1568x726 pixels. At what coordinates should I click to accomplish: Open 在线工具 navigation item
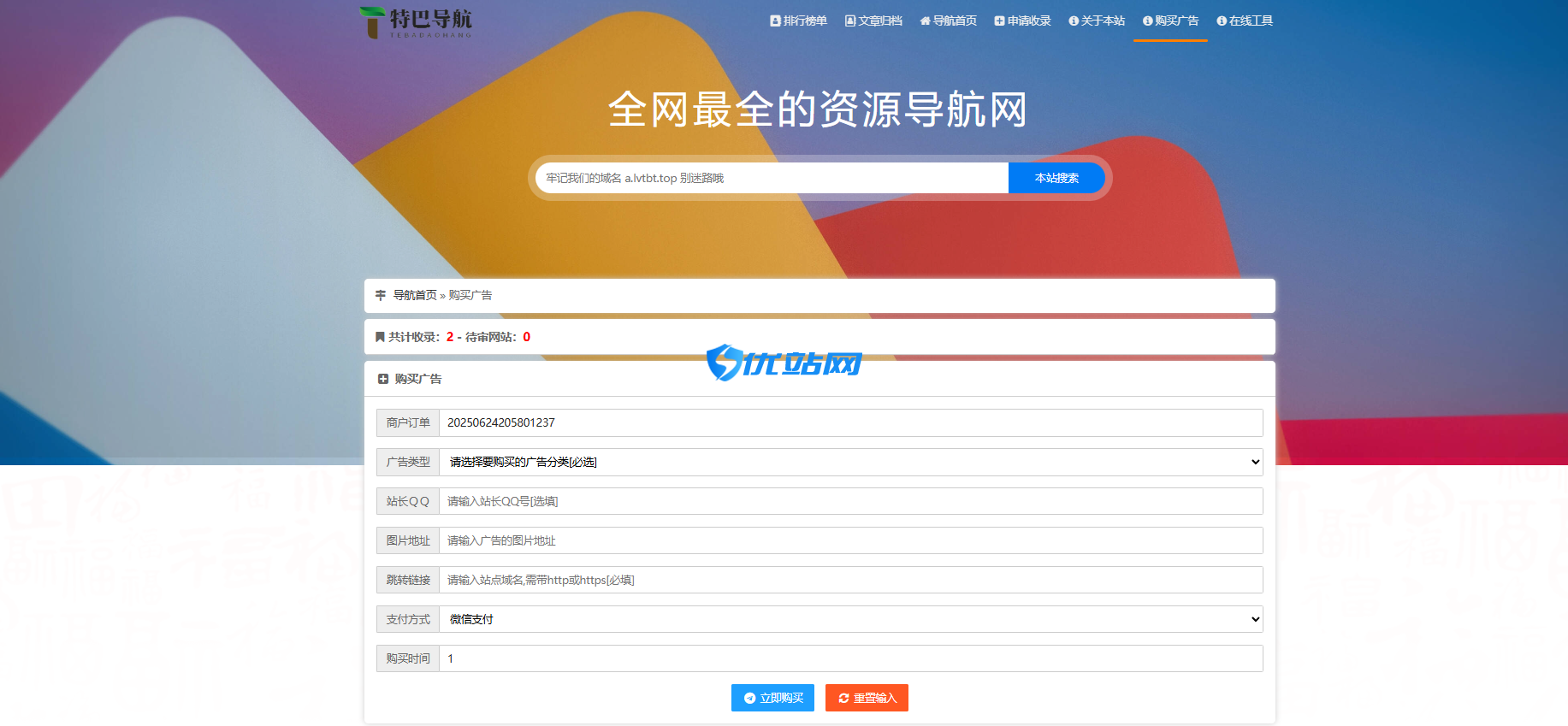click(x=1245, y=21)
